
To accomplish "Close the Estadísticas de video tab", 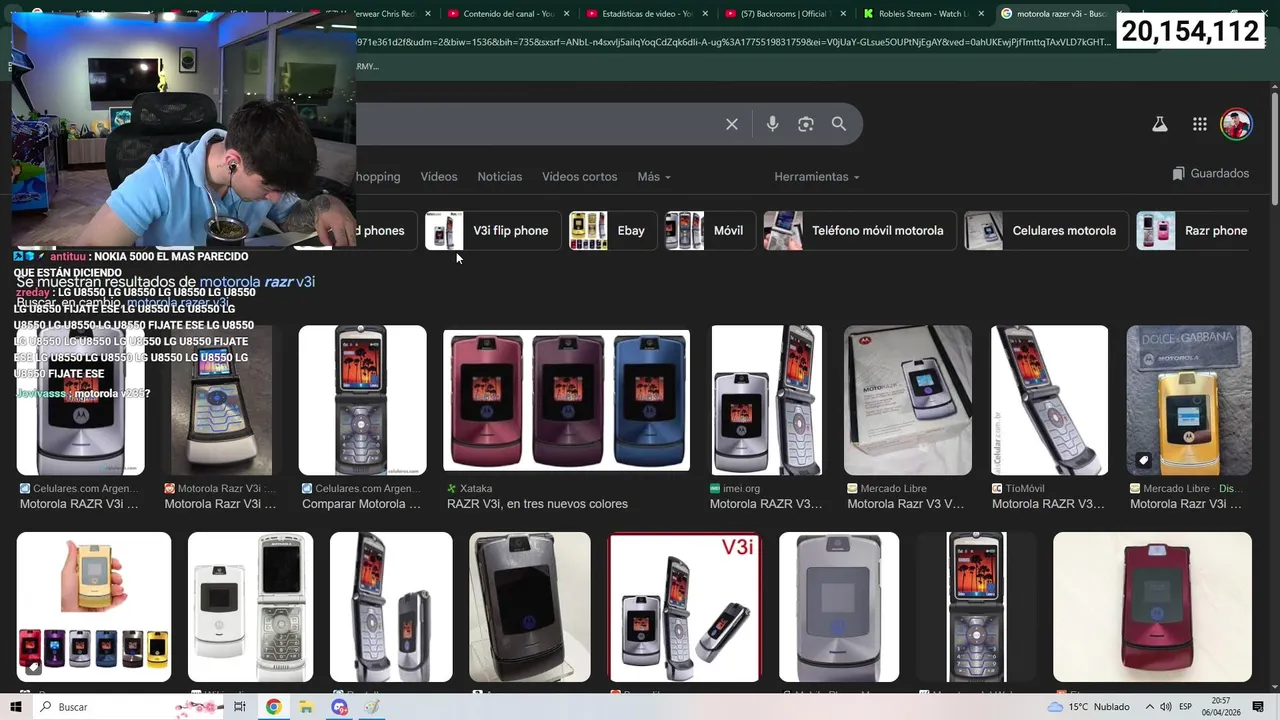I will (x=706, y=14).
